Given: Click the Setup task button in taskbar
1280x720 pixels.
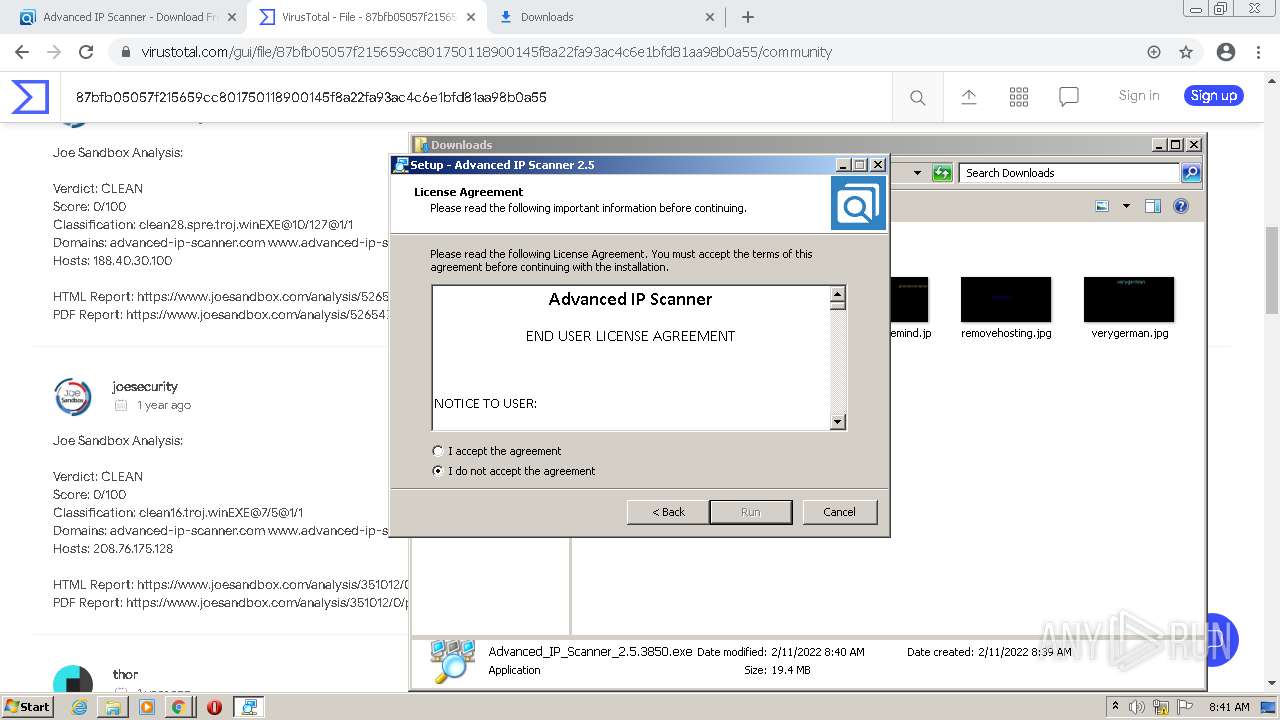Looking at the screenshot, I should [x=249, y=707].
